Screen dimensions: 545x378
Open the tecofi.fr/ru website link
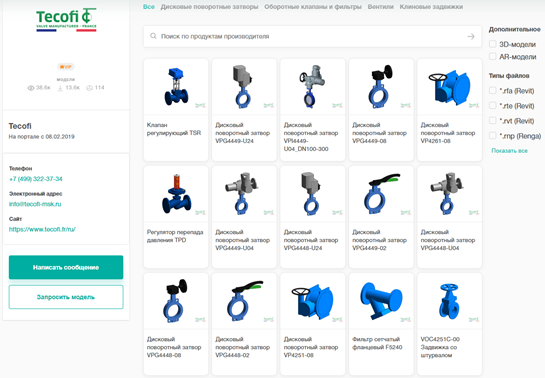tap(42, 229)
